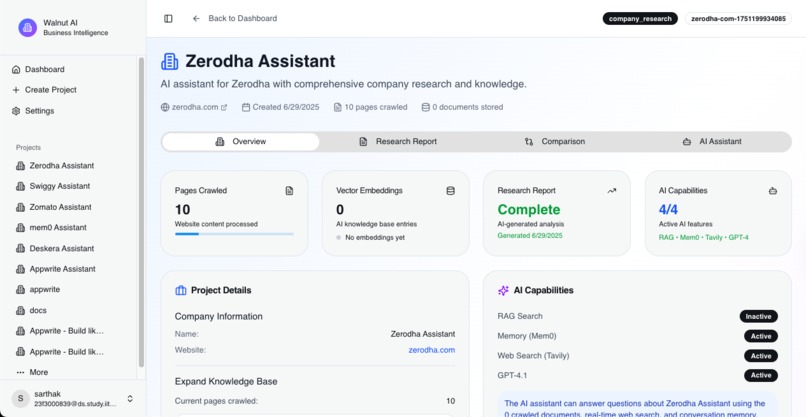Click the Projects section label in sidebar
This screenshot has height=417, width=806.
click(28, 148)
